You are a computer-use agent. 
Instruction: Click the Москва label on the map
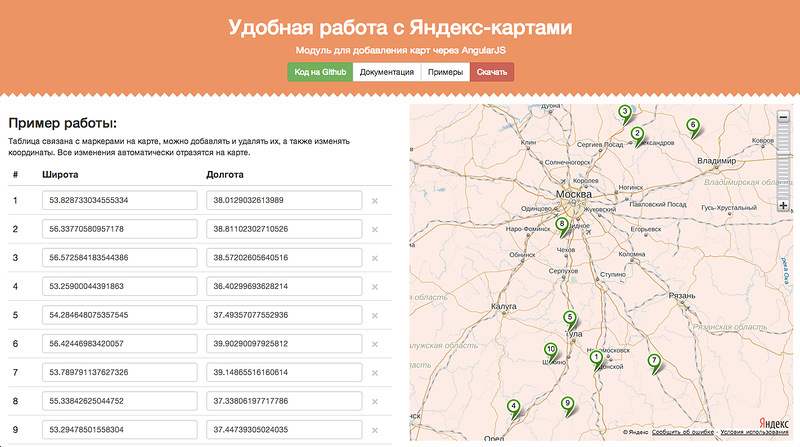[x=574, y=194]
